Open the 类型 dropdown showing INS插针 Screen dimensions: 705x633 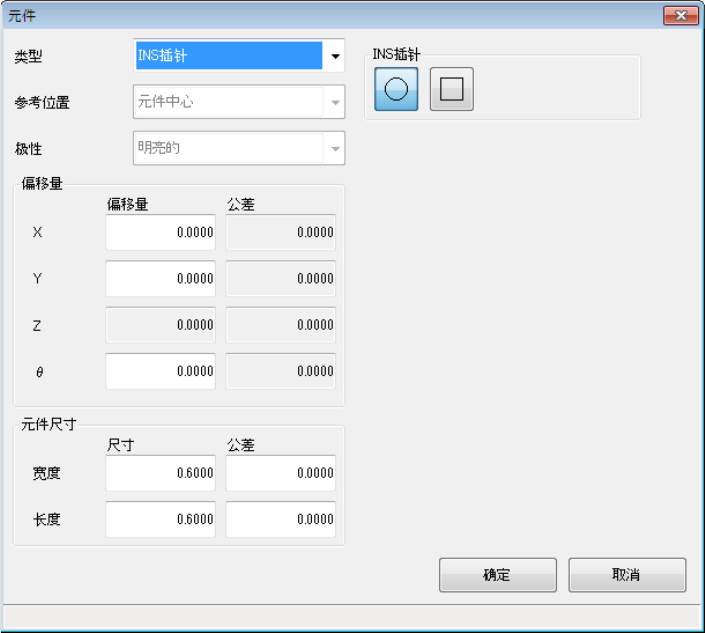coord(239,56)
